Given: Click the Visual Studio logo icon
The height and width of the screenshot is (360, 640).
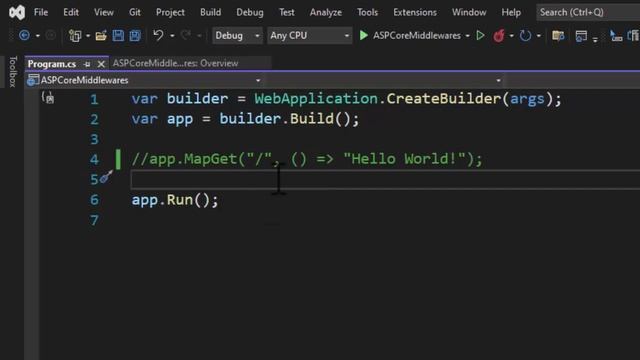Looking at the screenshot, I should coord(17,13).
